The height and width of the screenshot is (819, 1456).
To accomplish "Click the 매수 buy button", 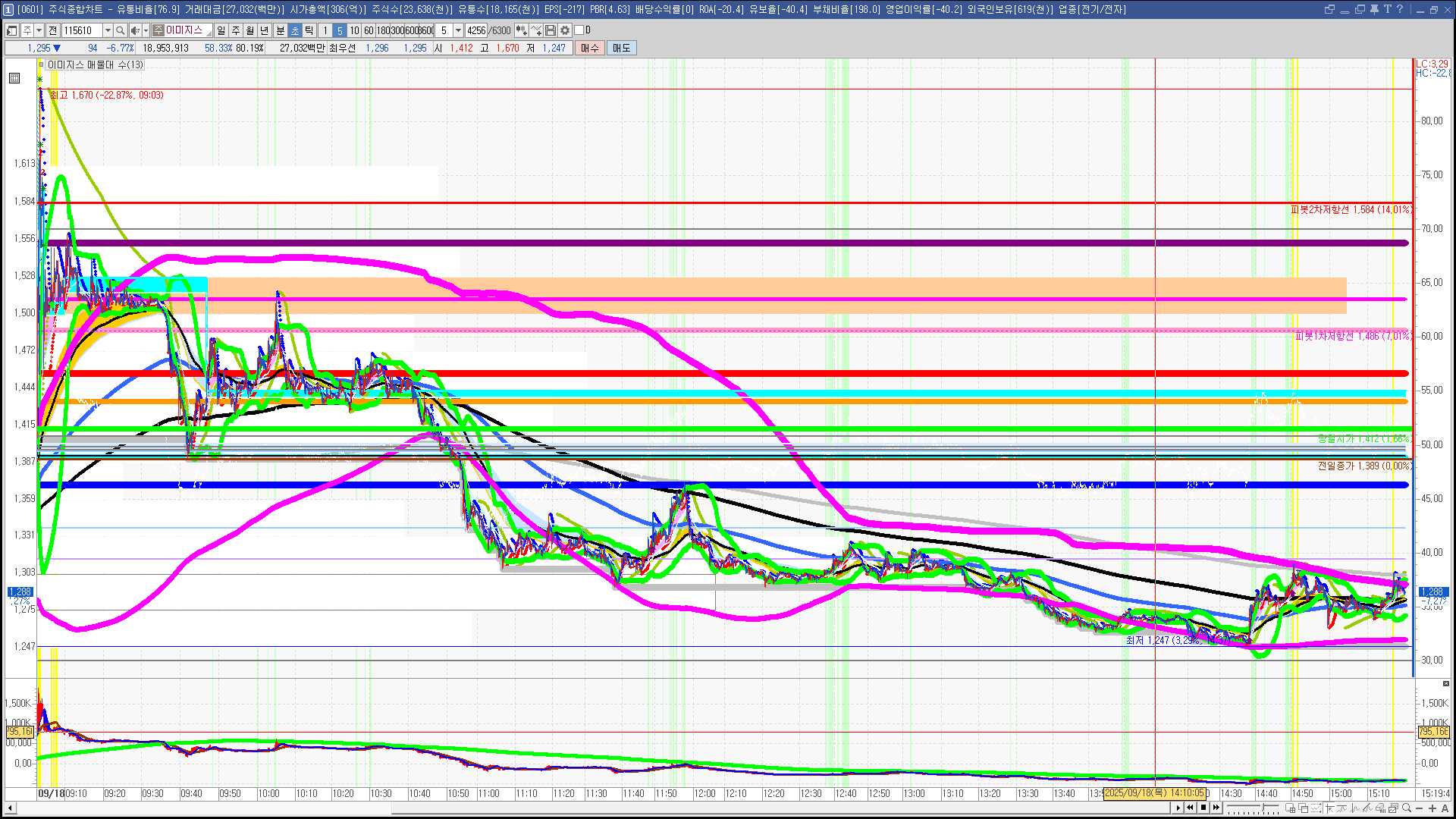I will [590, 48].
